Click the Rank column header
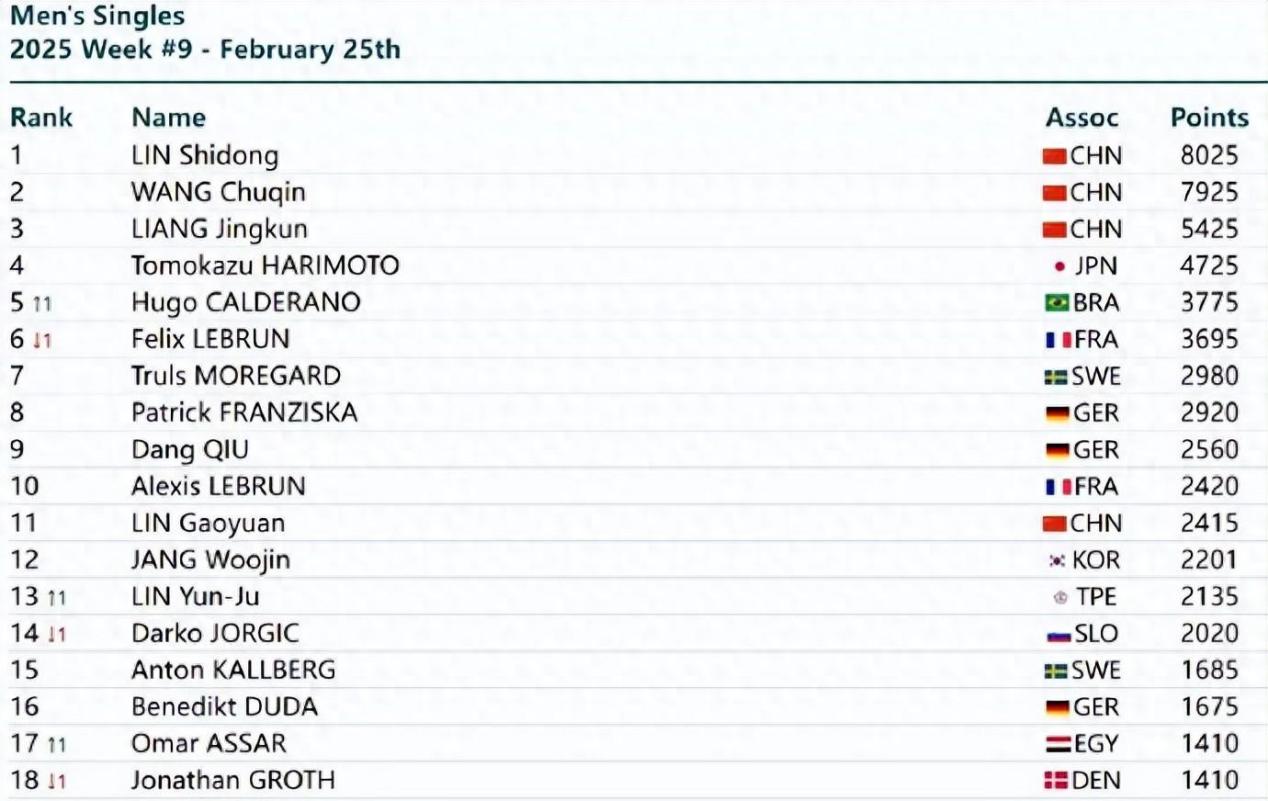The height and width of the screenshot is (801, 1268). click(x=41, y=118)
